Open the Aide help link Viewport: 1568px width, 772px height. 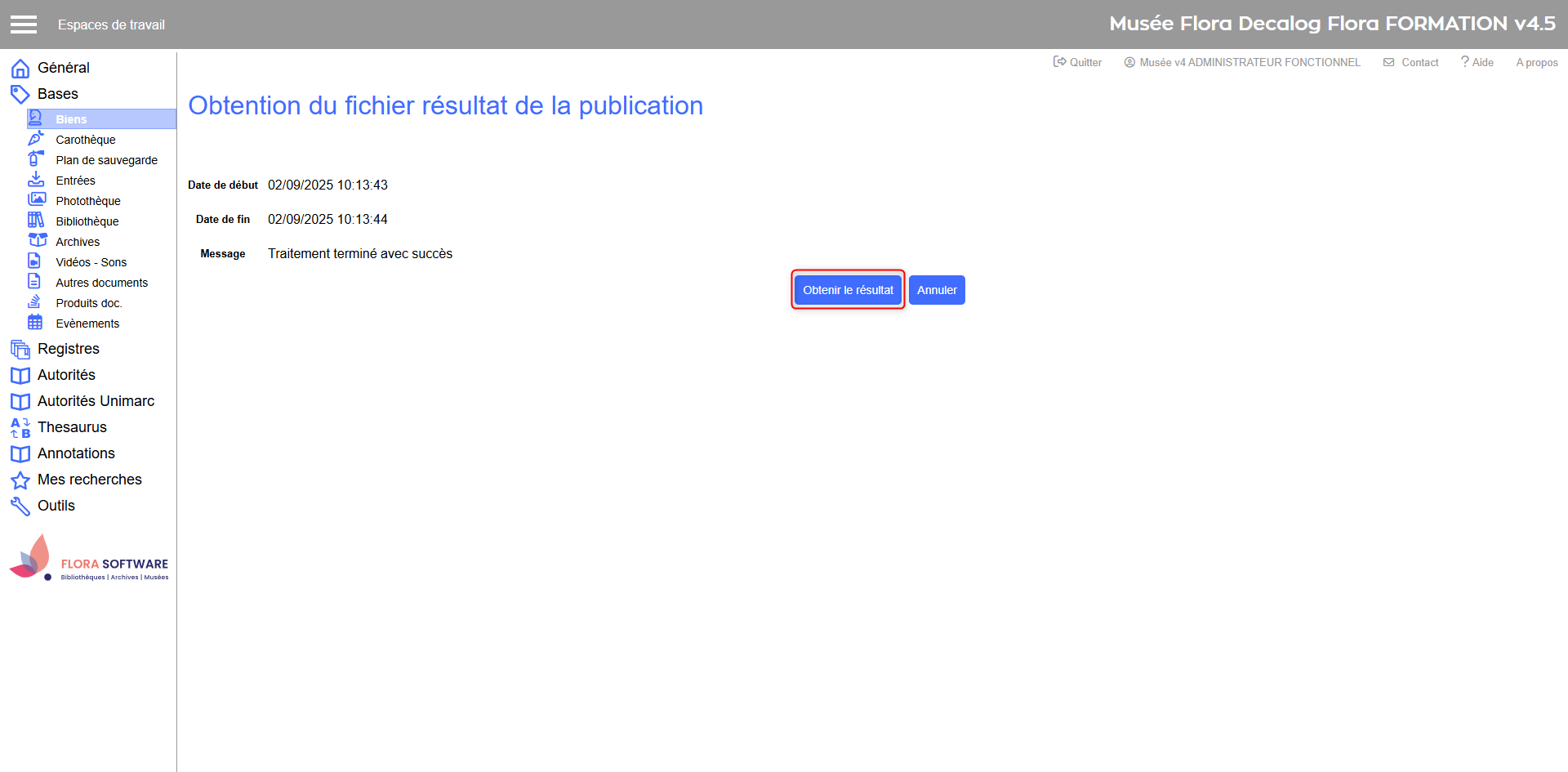pos(1477,62)
